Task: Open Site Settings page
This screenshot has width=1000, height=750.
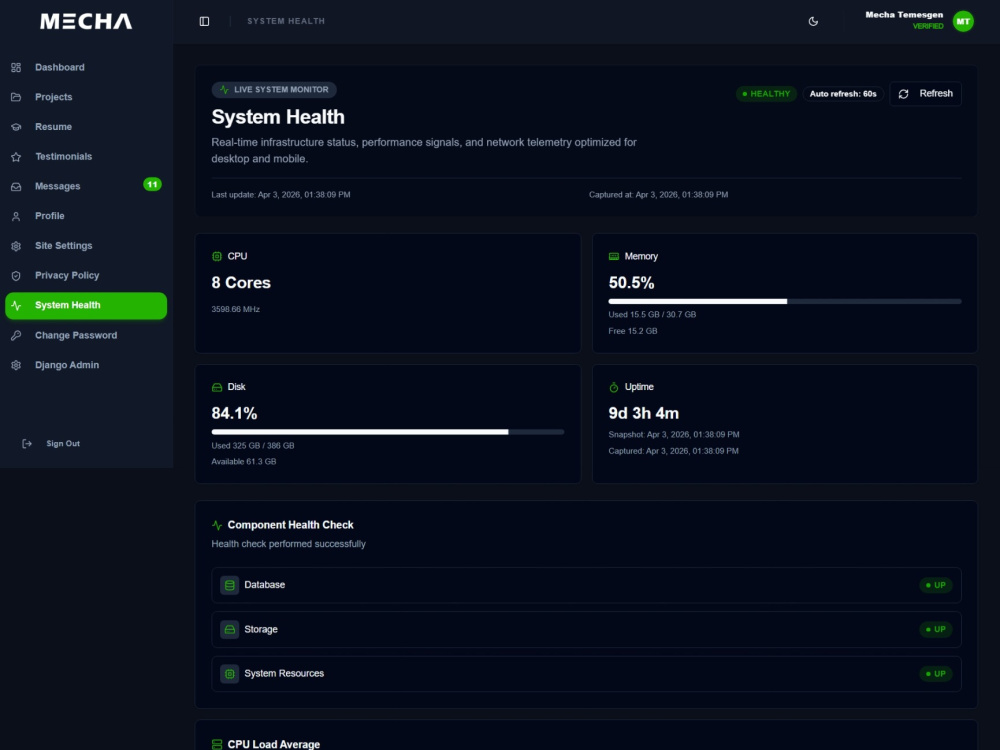Action: (86, 246)
